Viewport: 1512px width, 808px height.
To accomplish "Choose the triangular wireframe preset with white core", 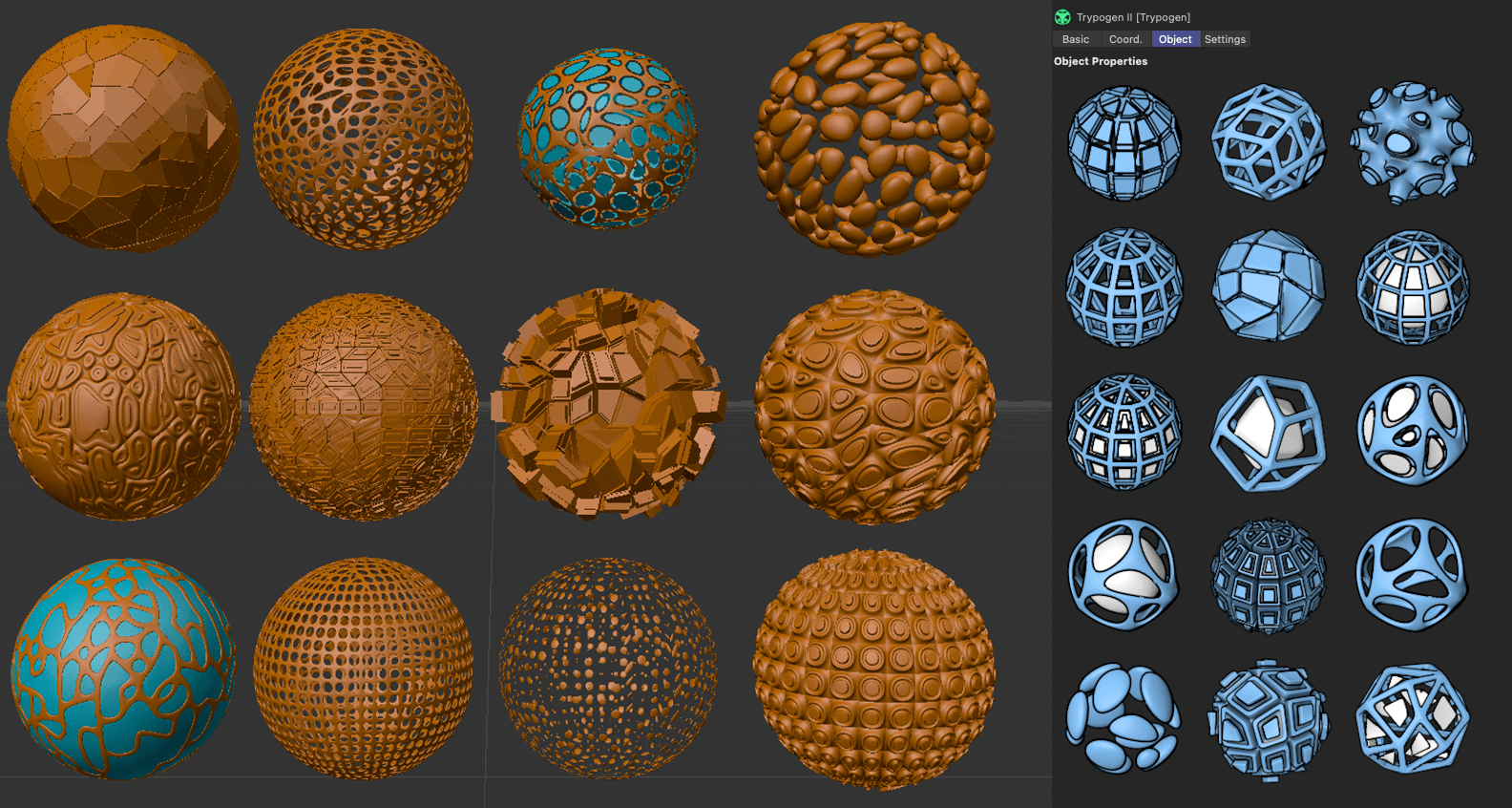I will click(1413, 719).
